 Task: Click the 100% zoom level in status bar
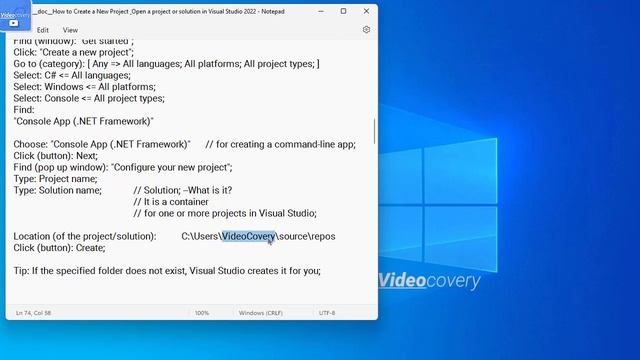tap(202, 313)
